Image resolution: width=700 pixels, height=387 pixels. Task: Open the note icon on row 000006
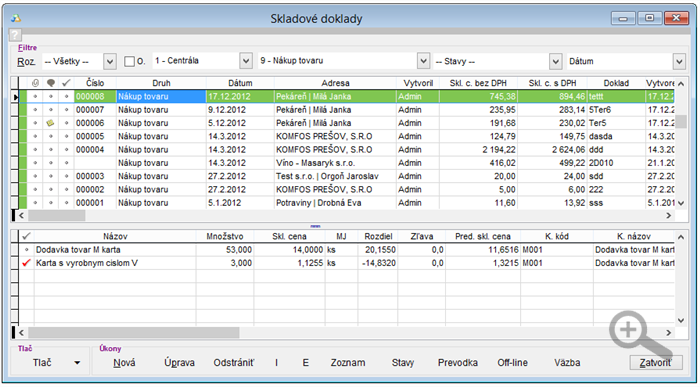point(50,123)
